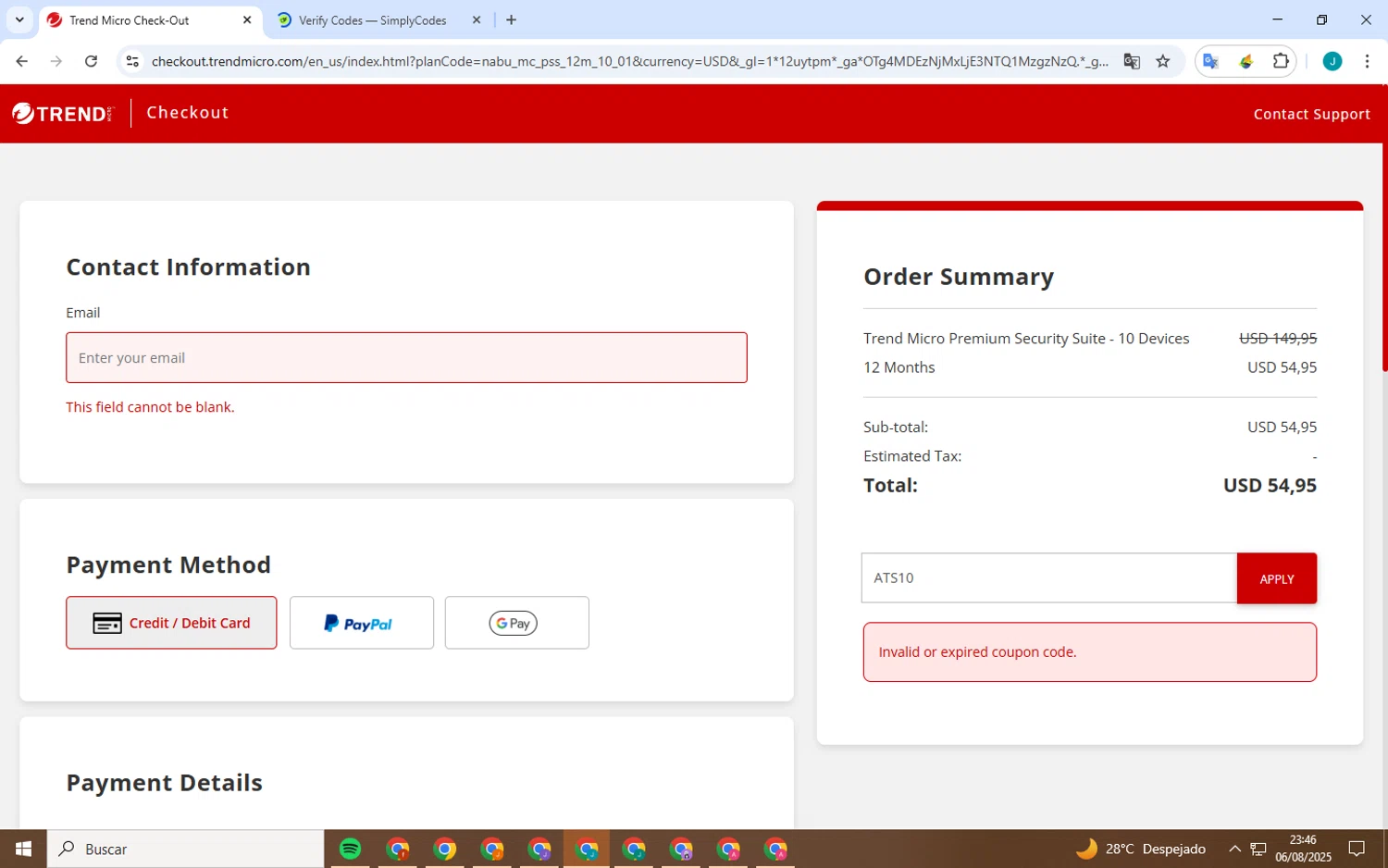Focus the Enter your email field
1388x868 pixels.
tap(406, 357)
